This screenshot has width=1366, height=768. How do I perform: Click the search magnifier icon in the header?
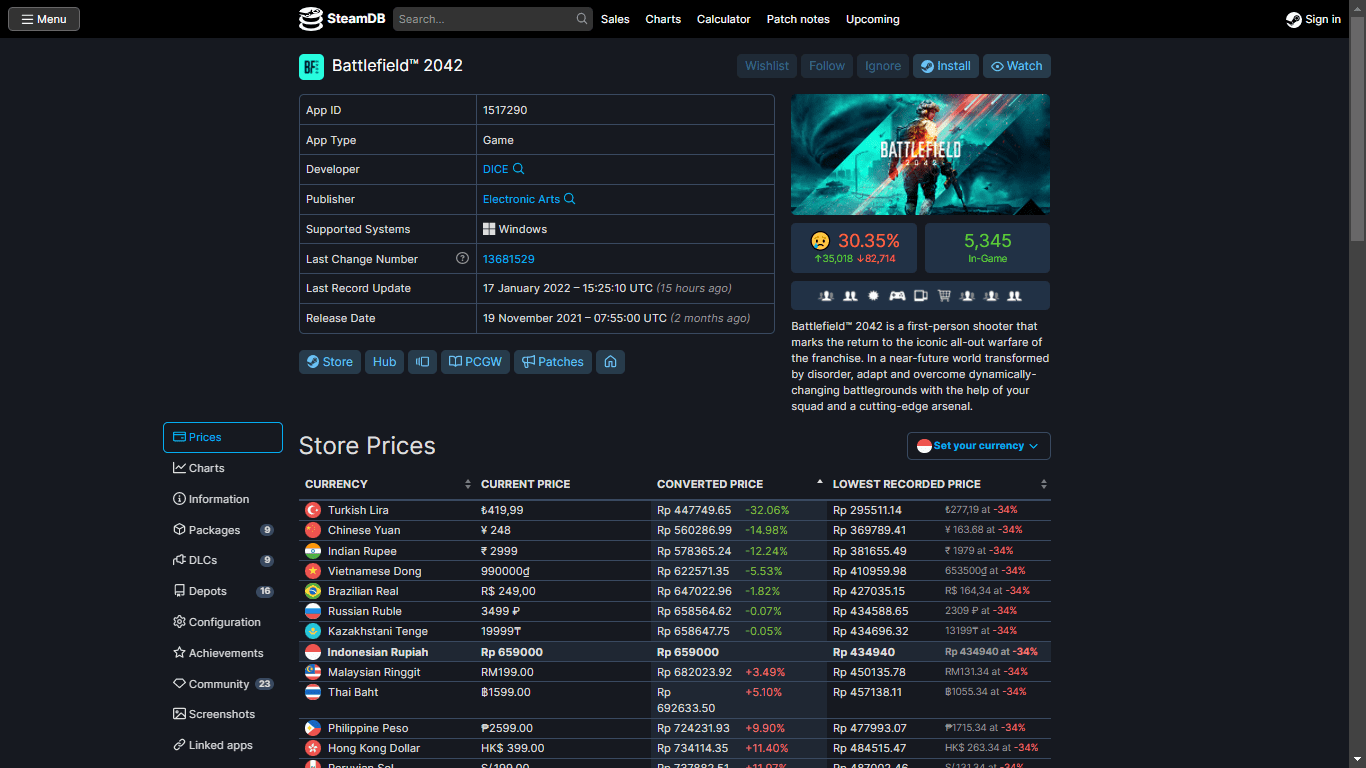click(582, 19)
